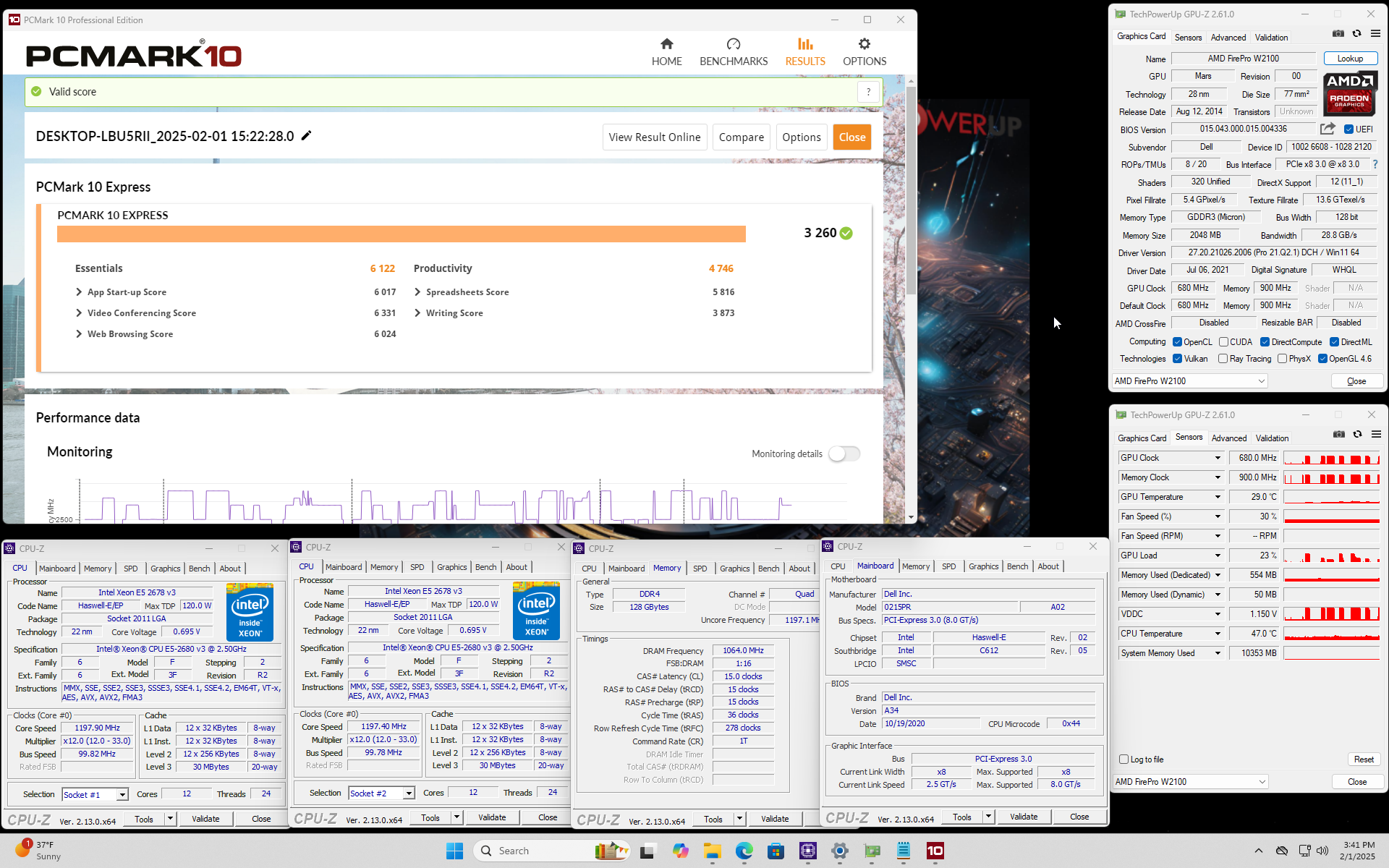Image resolution: width=1389 pixels, height=868 pixels.
Task: Open Tools dropdown arrow in first CPU-Z
Action: click(x=170, y=819)
